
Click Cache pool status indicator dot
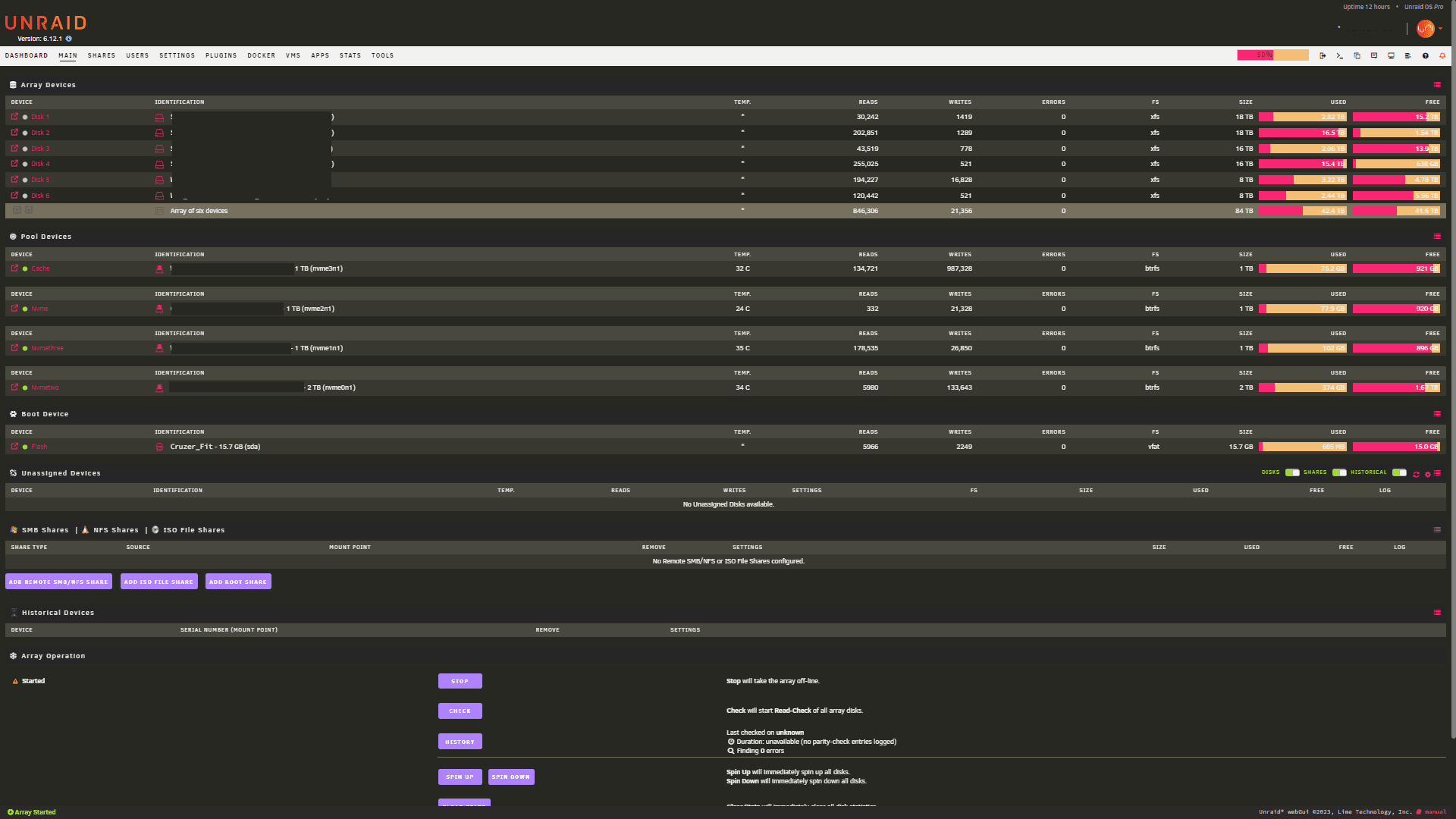pos(25,269)
